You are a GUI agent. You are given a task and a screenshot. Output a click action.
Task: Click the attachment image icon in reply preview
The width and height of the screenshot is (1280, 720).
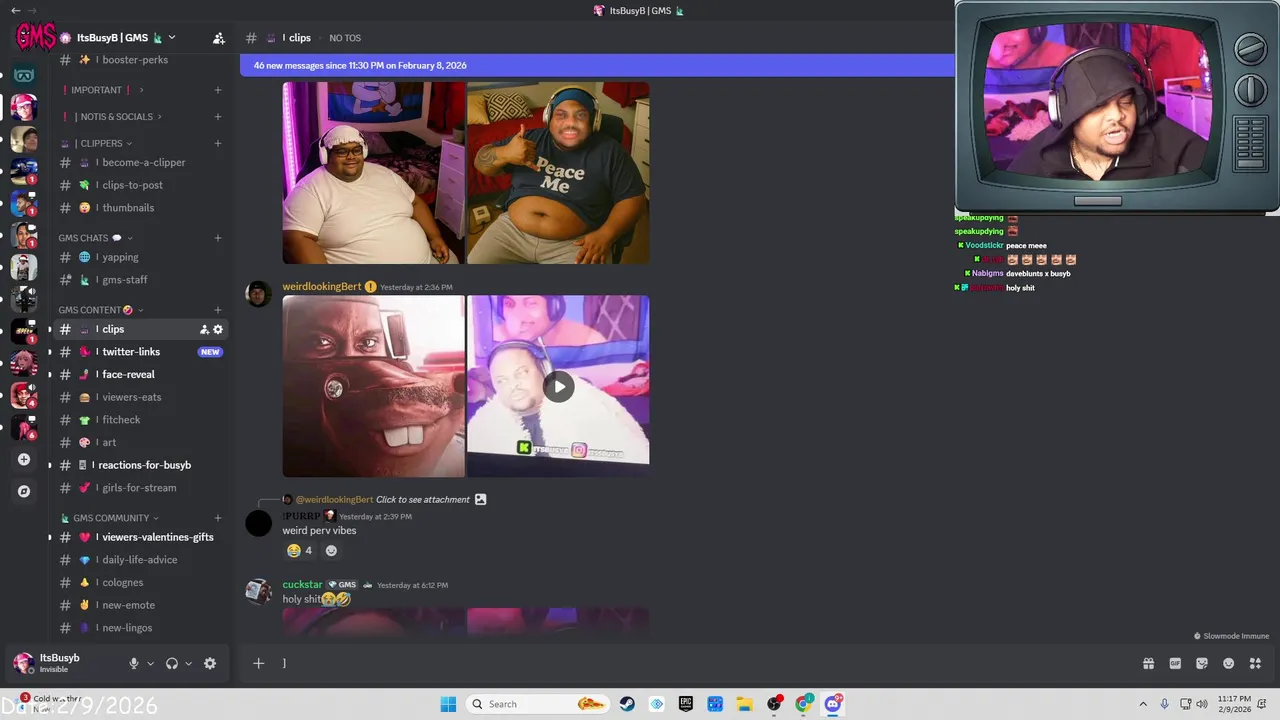tap(480, 499)
